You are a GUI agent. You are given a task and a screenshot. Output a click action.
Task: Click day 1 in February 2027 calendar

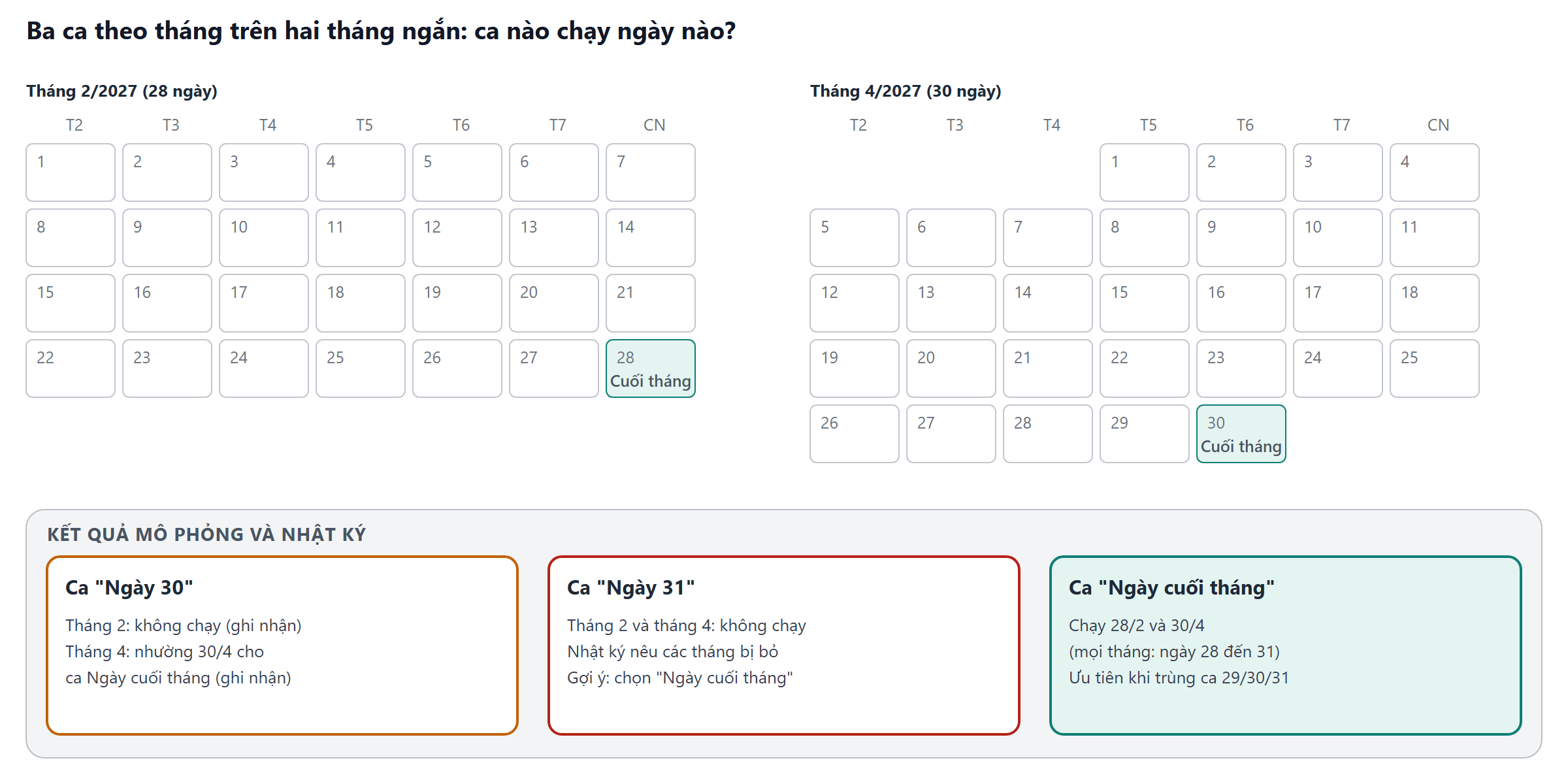(x=71, y=172)
